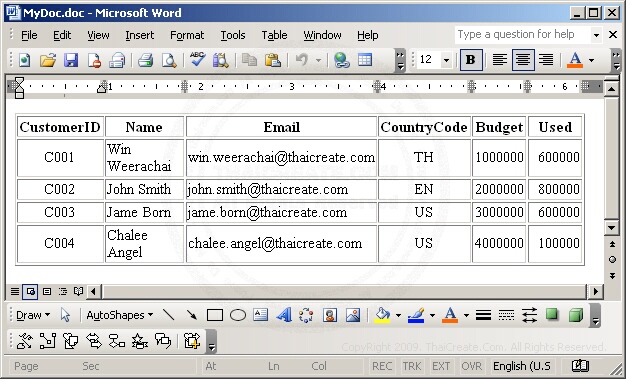Open the AutoShapes dropdown
Viewport: 626px width, 379px height.
pos(120,315)
